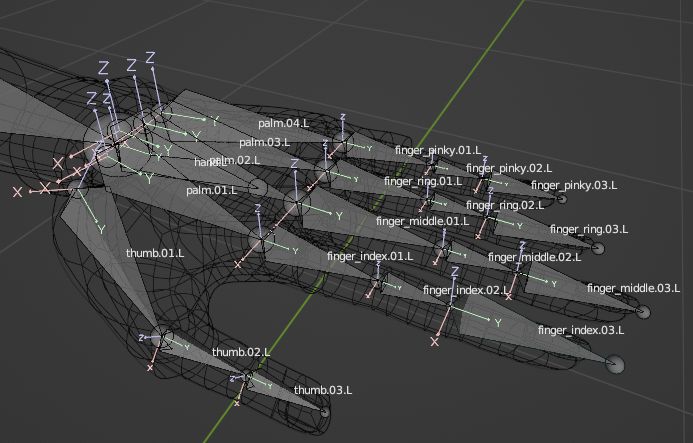Select the tip sphere of finger_index.03.L bone
Image resolution: width=693 pixels, height=443 pixels.
click(x=614, y=364)
